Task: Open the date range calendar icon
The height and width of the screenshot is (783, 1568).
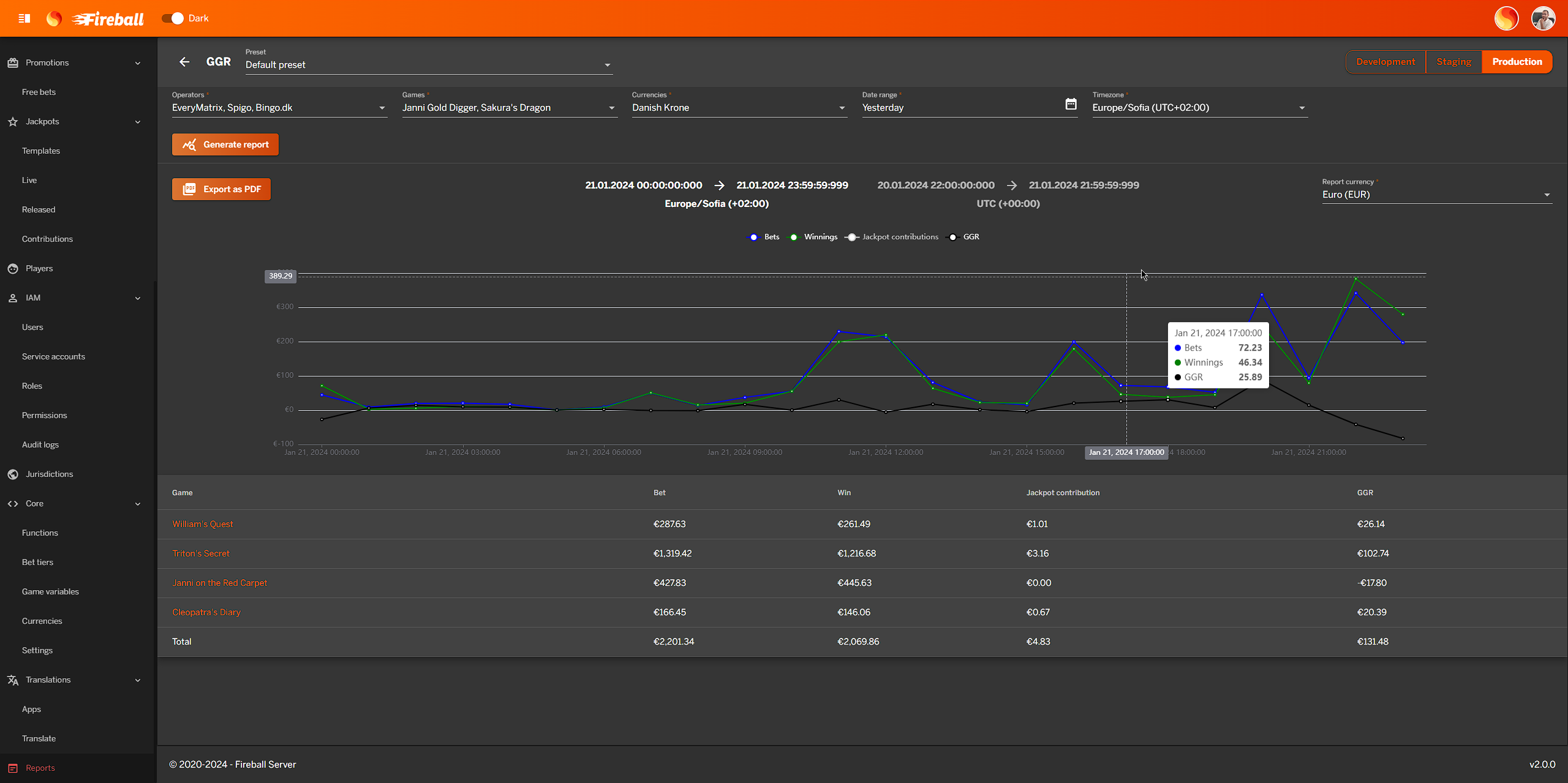Action: tap(1071, 105)
